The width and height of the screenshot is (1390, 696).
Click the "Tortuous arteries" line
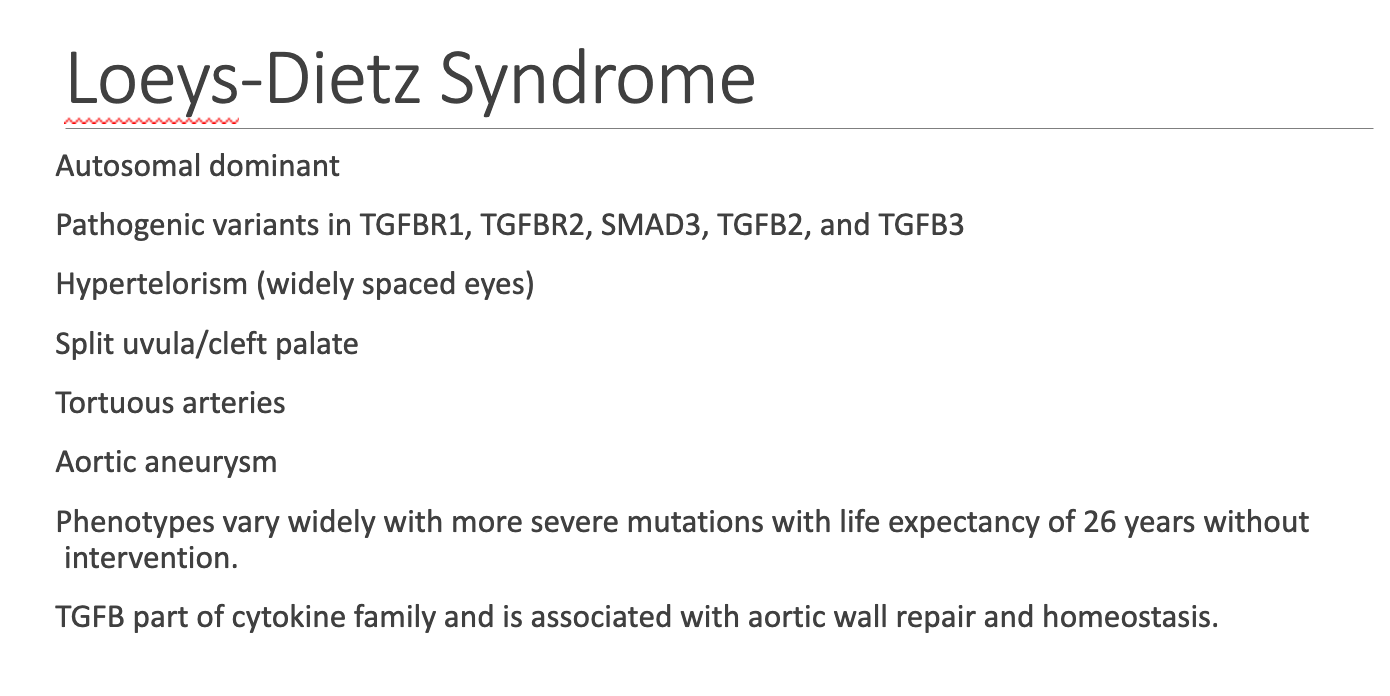coord(171,403)
